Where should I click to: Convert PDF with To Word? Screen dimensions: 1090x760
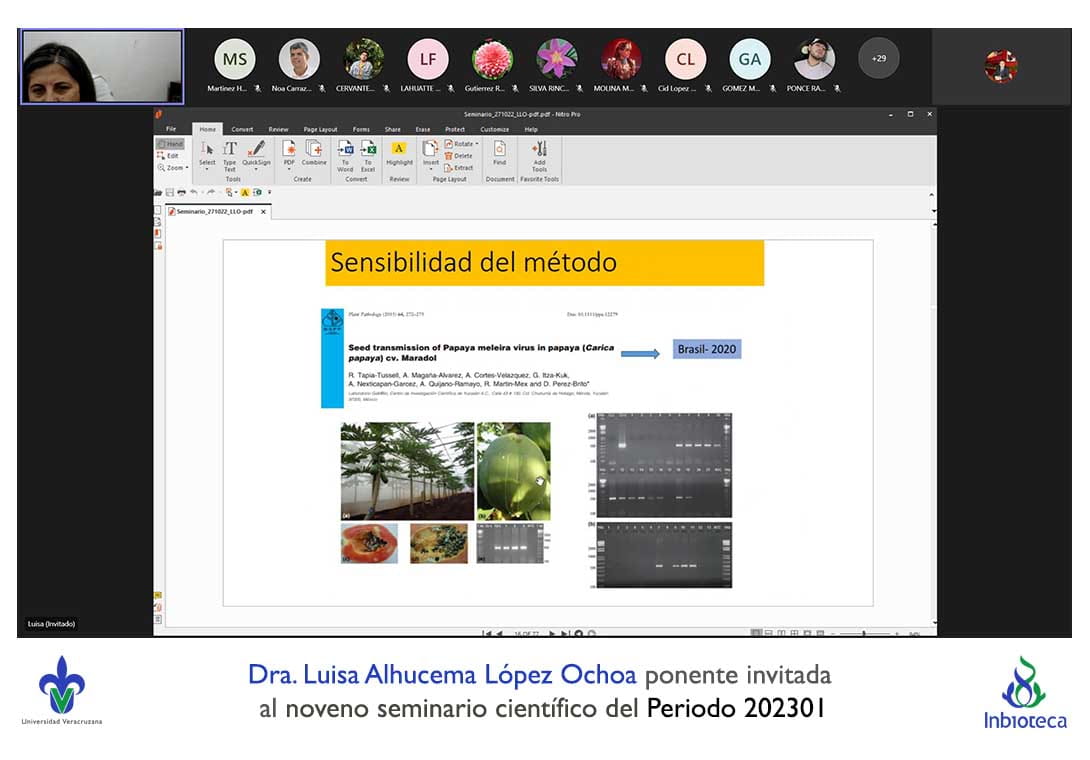pyautogui.click(x=345, y=153)
